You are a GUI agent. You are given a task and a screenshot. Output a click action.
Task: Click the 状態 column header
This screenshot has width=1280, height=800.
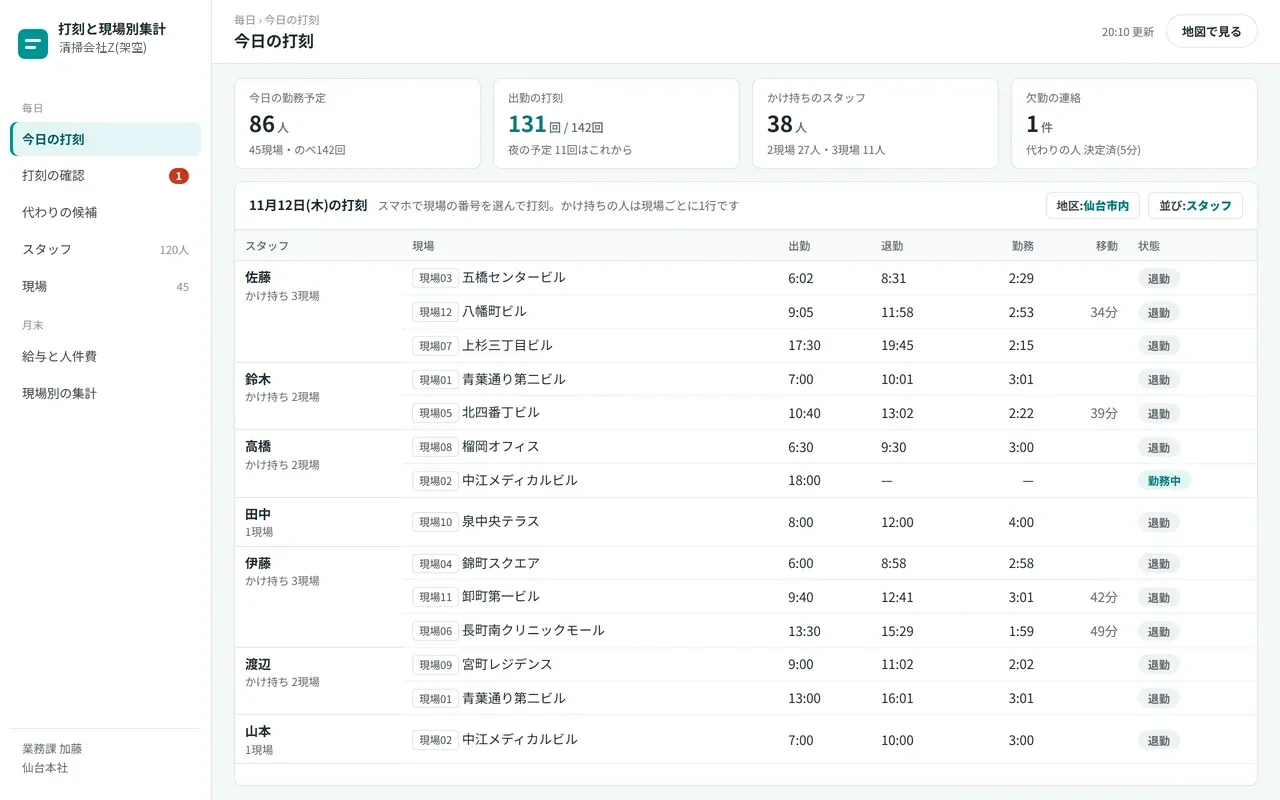(1149, 246)
